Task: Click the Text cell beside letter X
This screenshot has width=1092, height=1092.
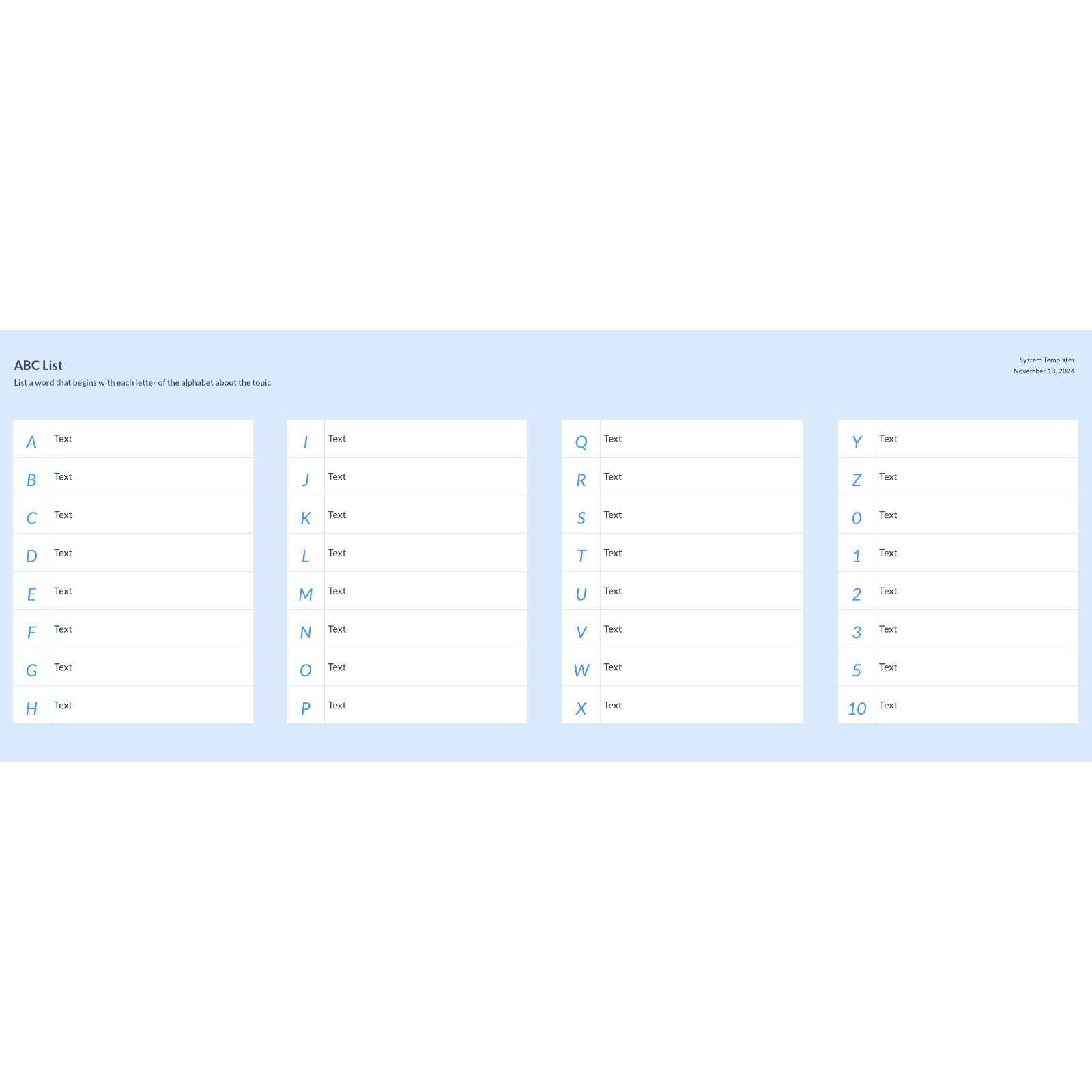Action: click(x=702, y=705)
